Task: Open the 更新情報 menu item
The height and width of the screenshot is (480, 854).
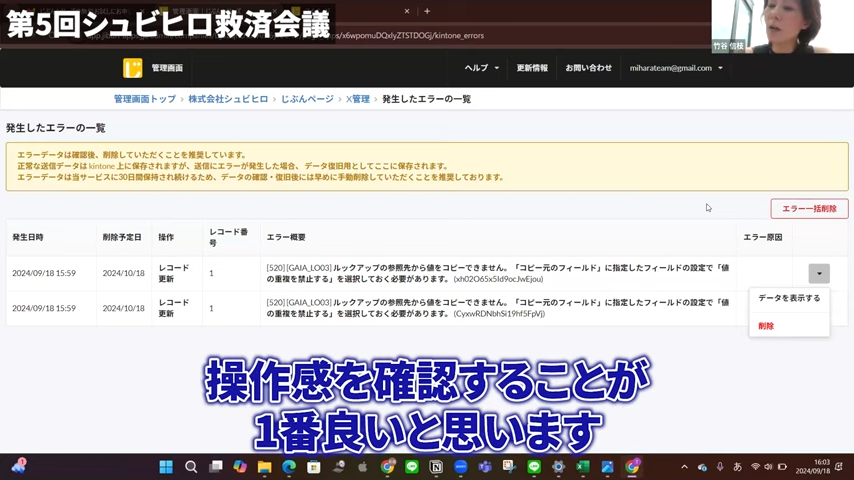Action: (532, 68)
